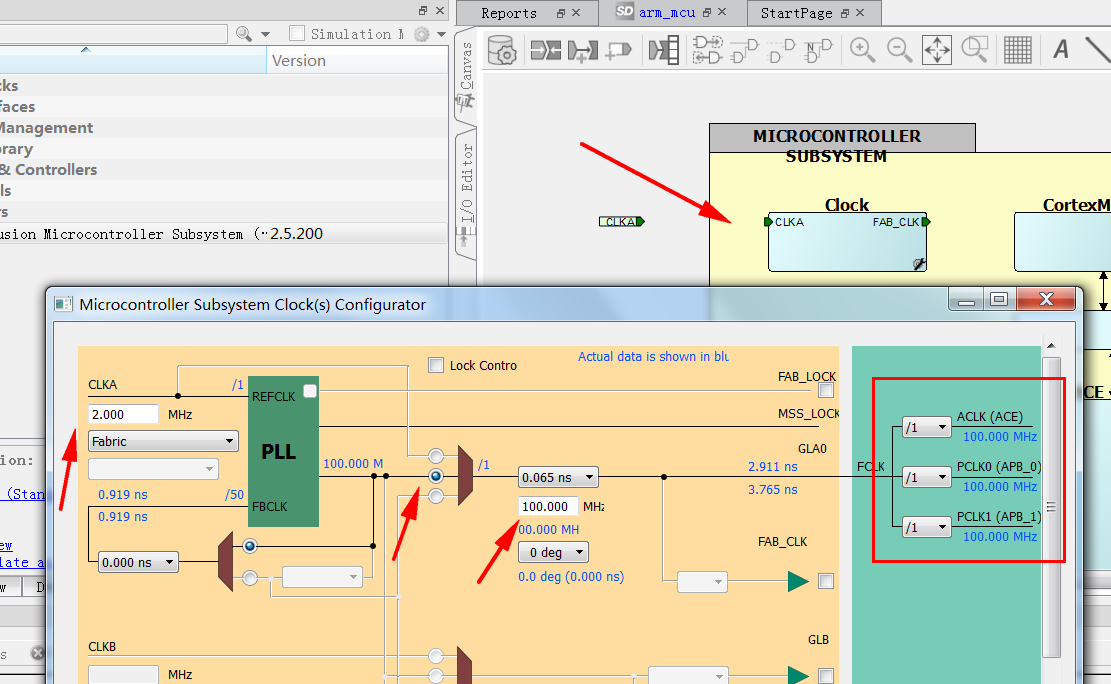Select the text annotation 'A' tool

coord(1061,48)
